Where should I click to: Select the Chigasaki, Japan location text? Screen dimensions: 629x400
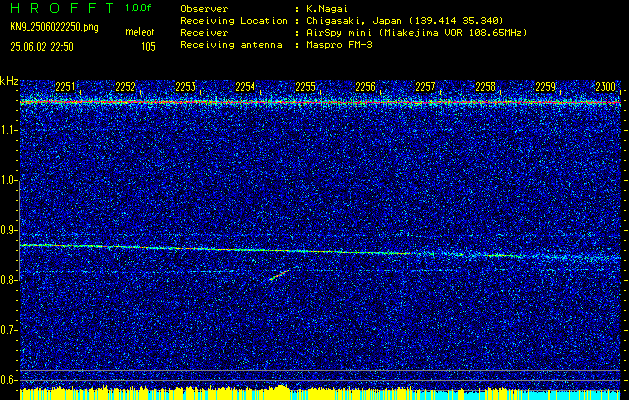coord(404,20)
